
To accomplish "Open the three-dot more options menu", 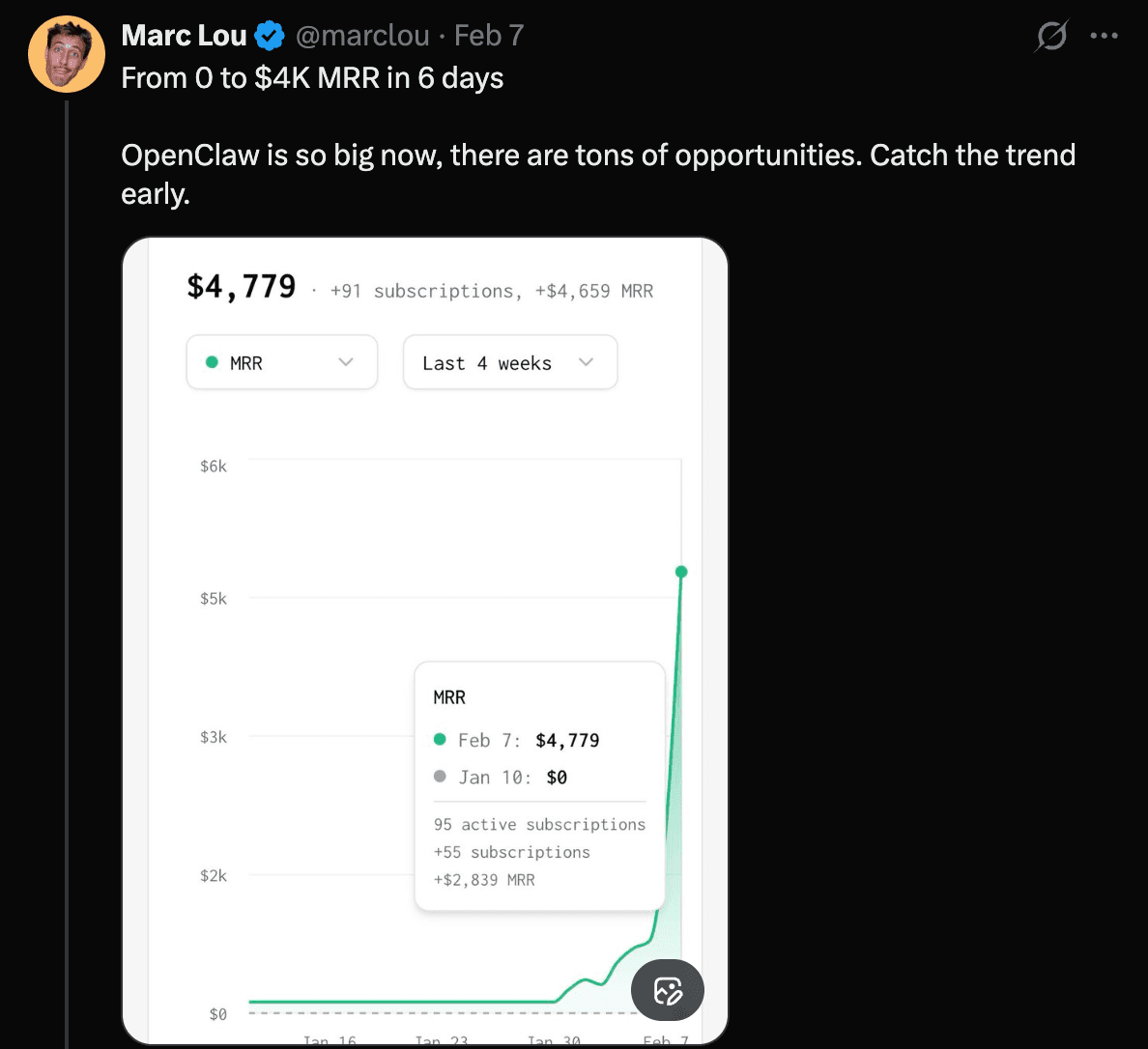I will tap(1104, 35).
